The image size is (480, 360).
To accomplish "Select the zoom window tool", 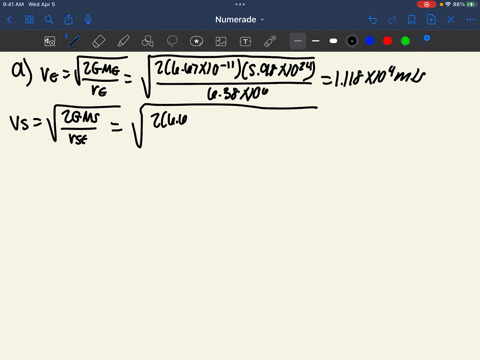I will (50, 41).
